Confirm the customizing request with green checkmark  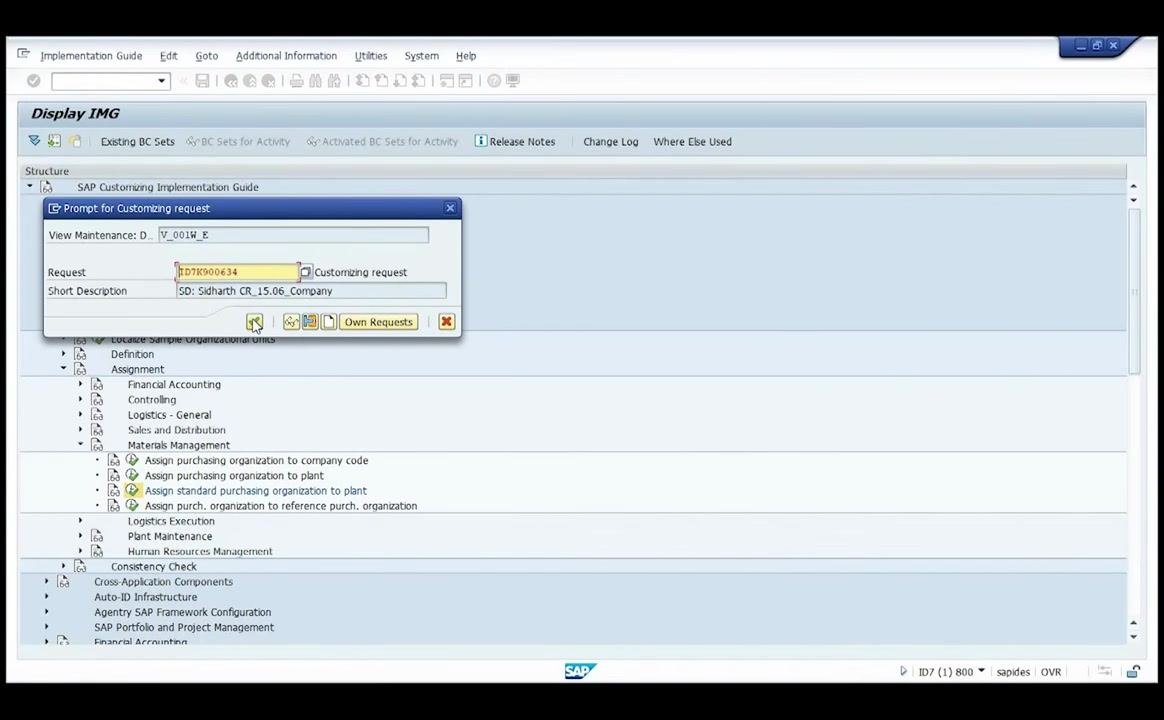(254, 322)
